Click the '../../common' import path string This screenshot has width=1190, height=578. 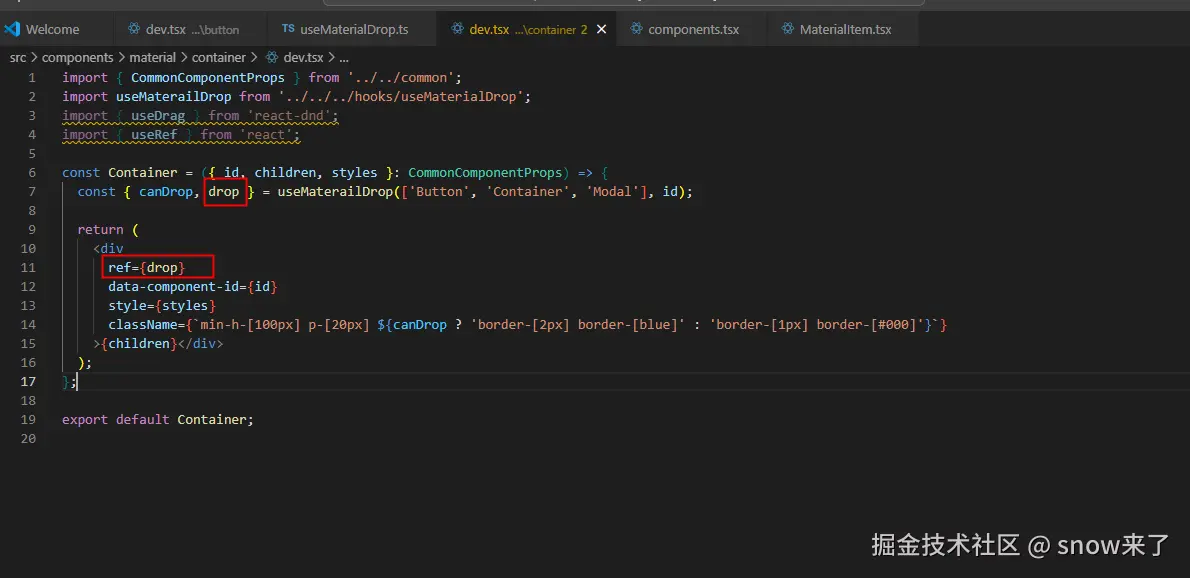(401, 77)
